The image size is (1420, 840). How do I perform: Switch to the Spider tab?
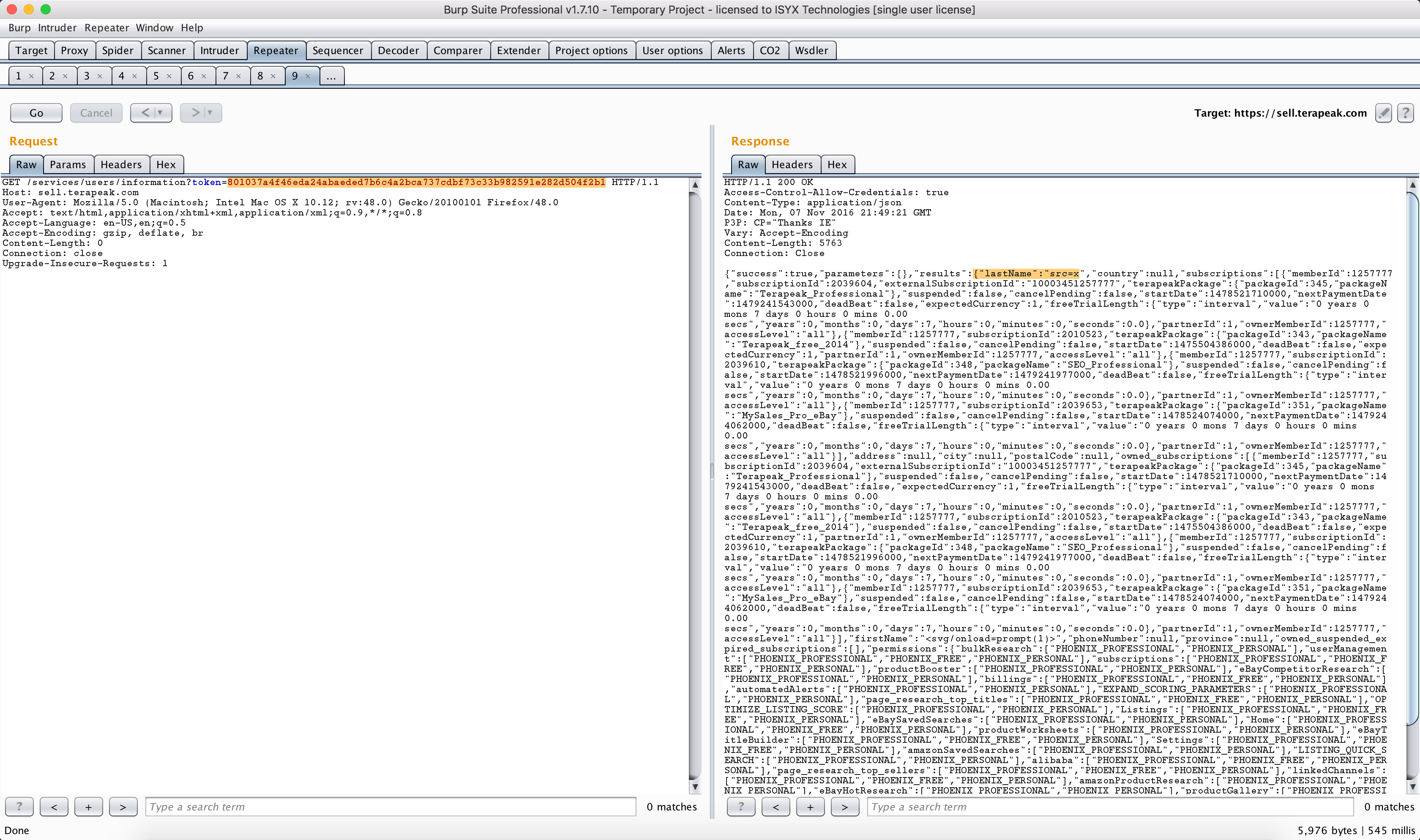click(x=118, y=50)
